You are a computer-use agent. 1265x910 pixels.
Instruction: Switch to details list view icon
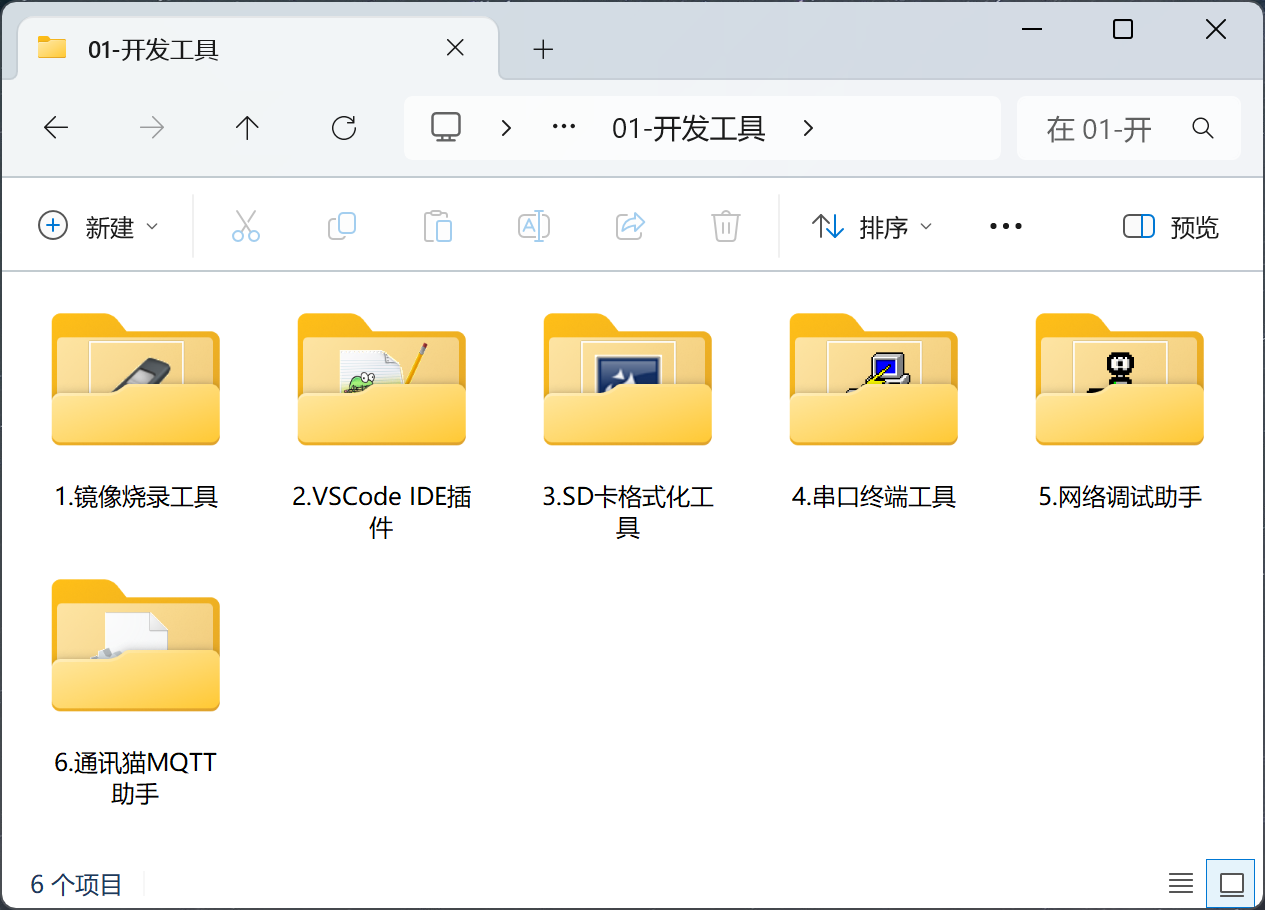[1181, 883]
